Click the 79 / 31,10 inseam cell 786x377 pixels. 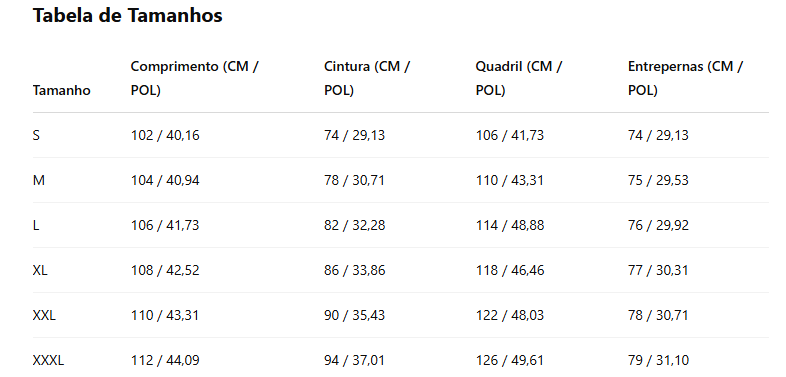[659, 360]
